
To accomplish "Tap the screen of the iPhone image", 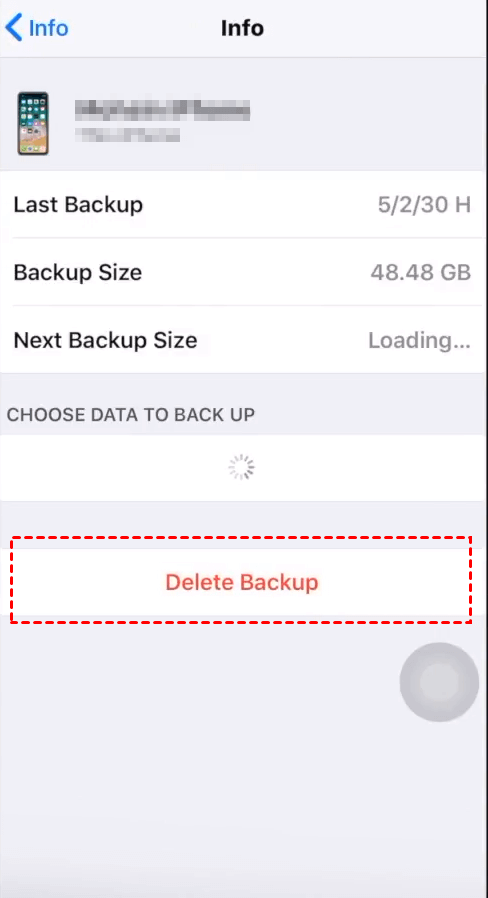I will tap(33, 123).
